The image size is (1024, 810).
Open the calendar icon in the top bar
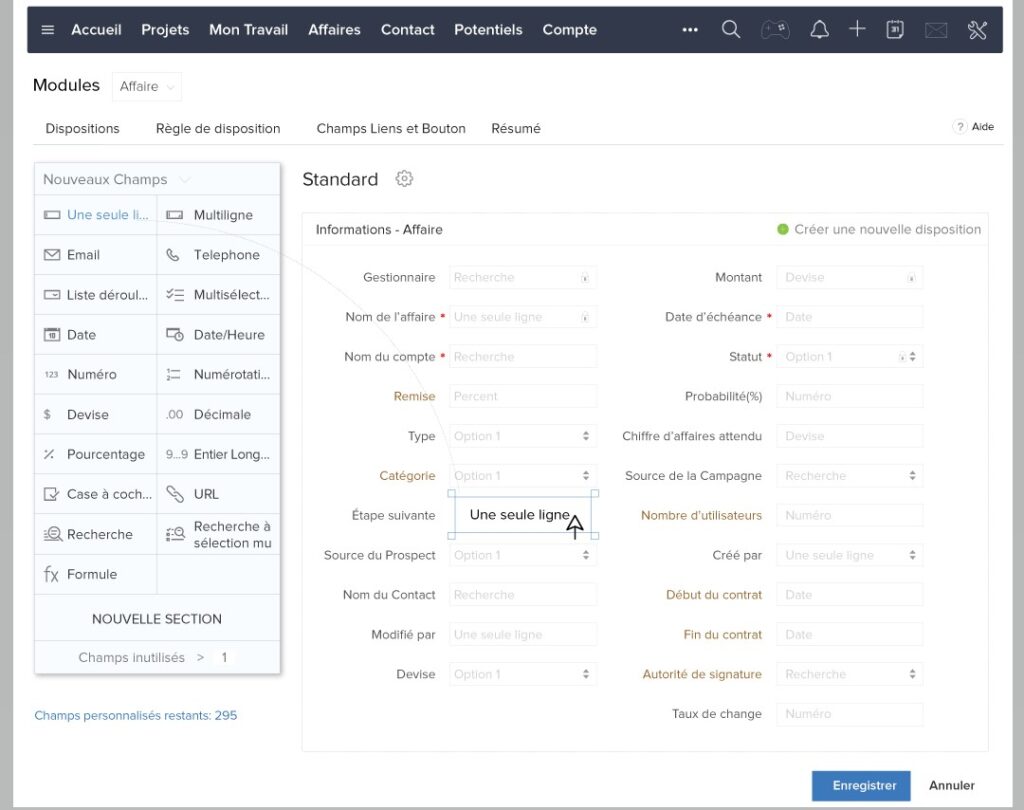pyautogui.click(x=894, y=29)
